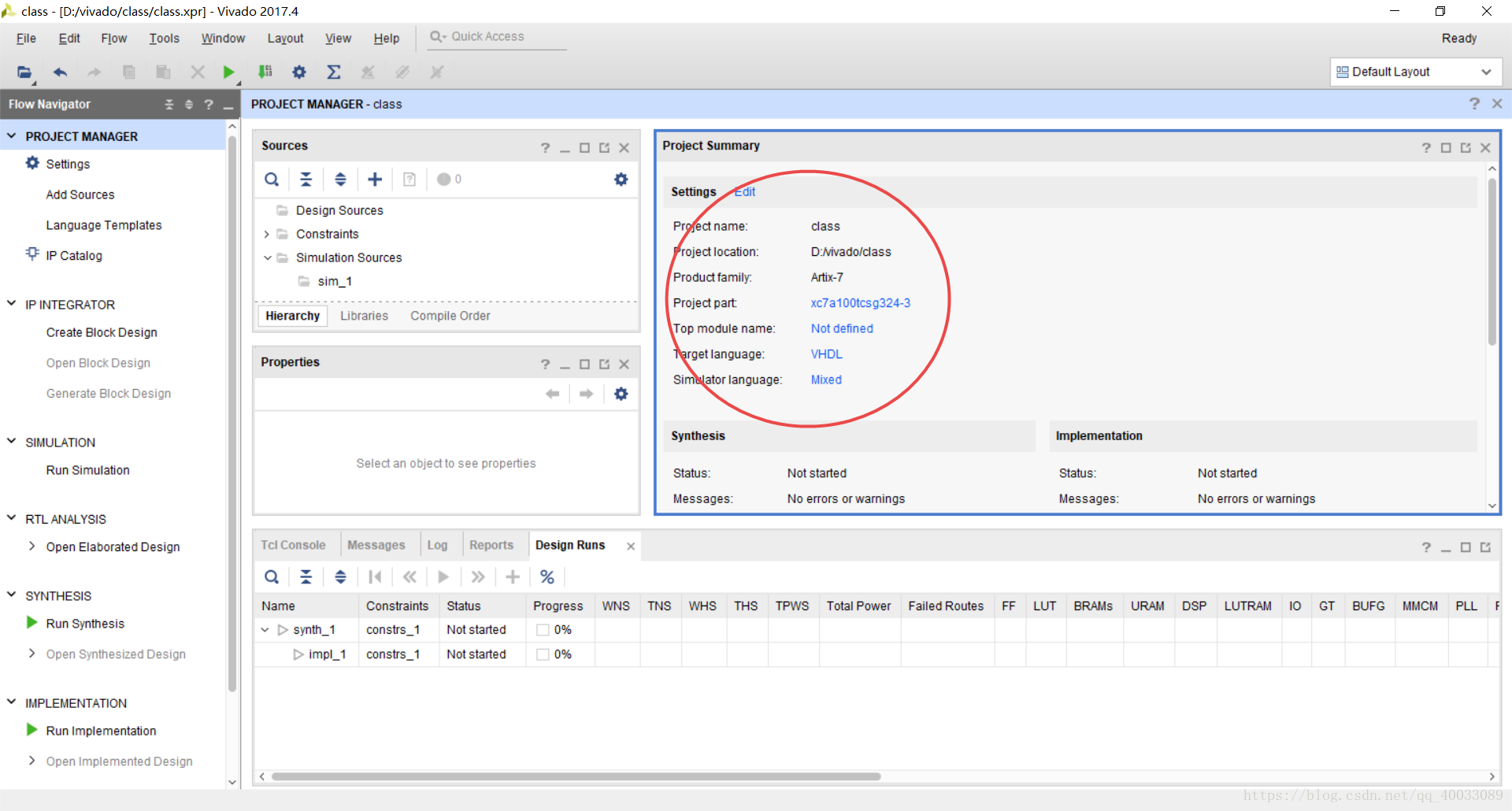
Task: Click Not defined top module link
Action: pos(842,328)
